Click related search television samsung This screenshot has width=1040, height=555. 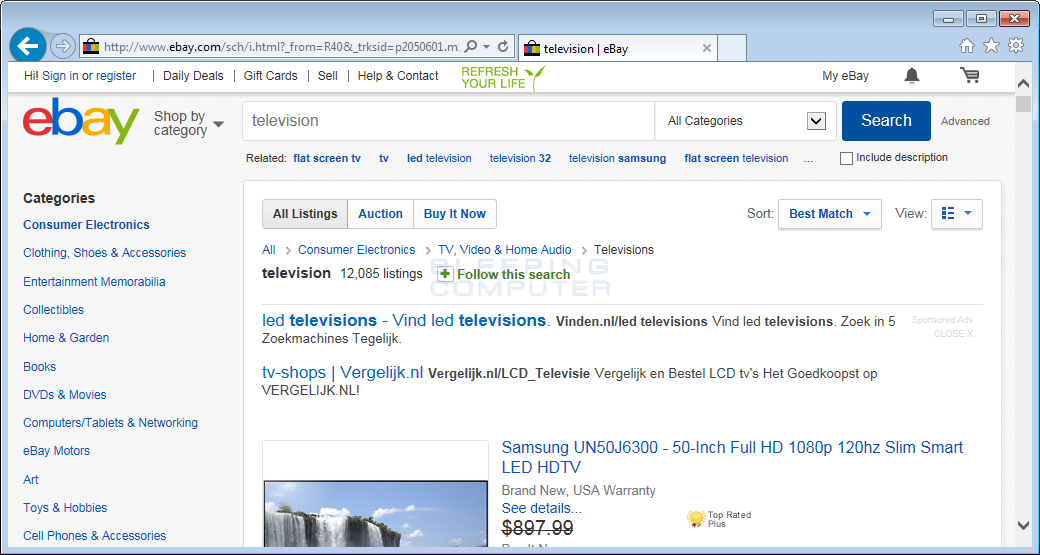coord(618,158)
